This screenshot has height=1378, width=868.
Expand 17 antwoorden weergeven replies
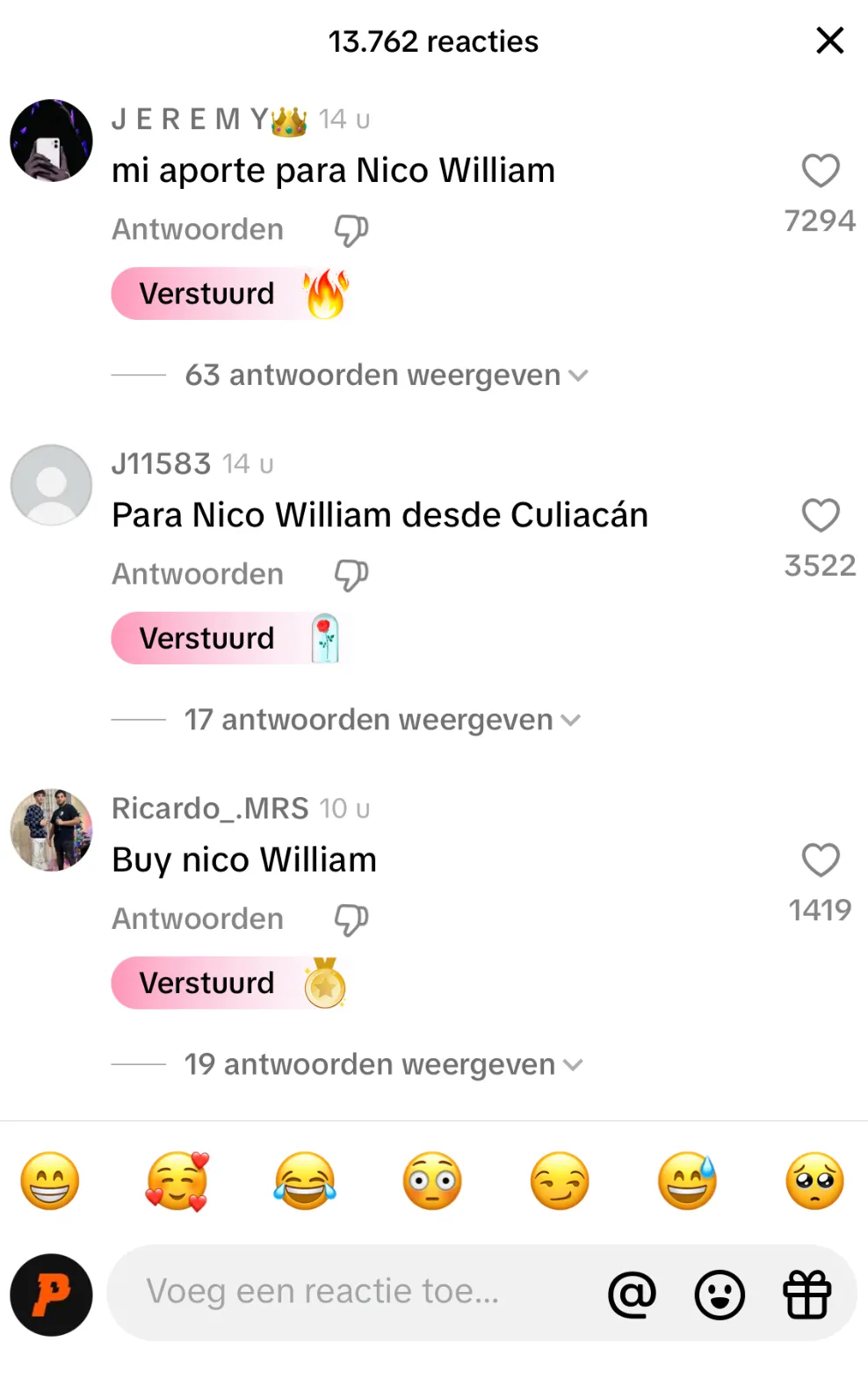tap(383, 720)
